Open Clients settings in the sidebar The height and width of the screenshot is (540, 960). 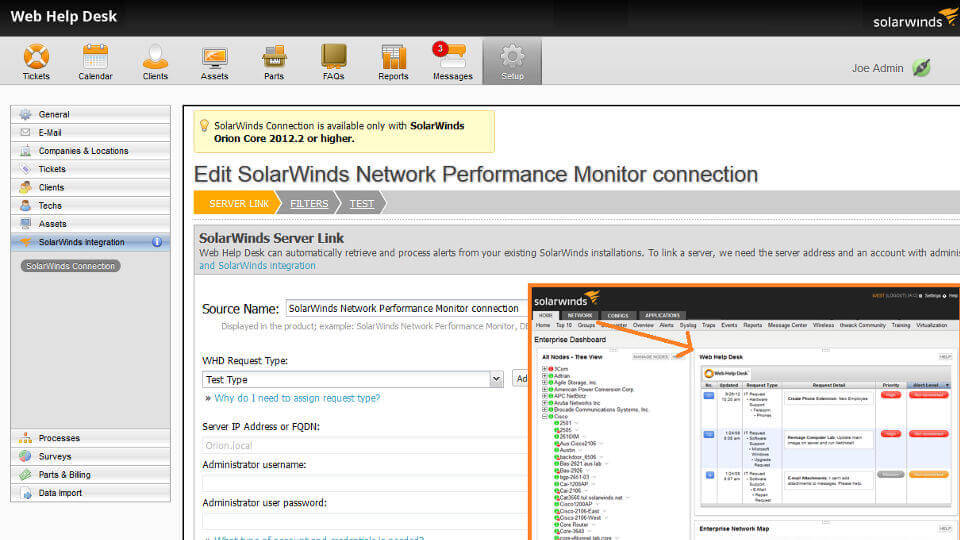pyautogui.click(x=91, y=187)
